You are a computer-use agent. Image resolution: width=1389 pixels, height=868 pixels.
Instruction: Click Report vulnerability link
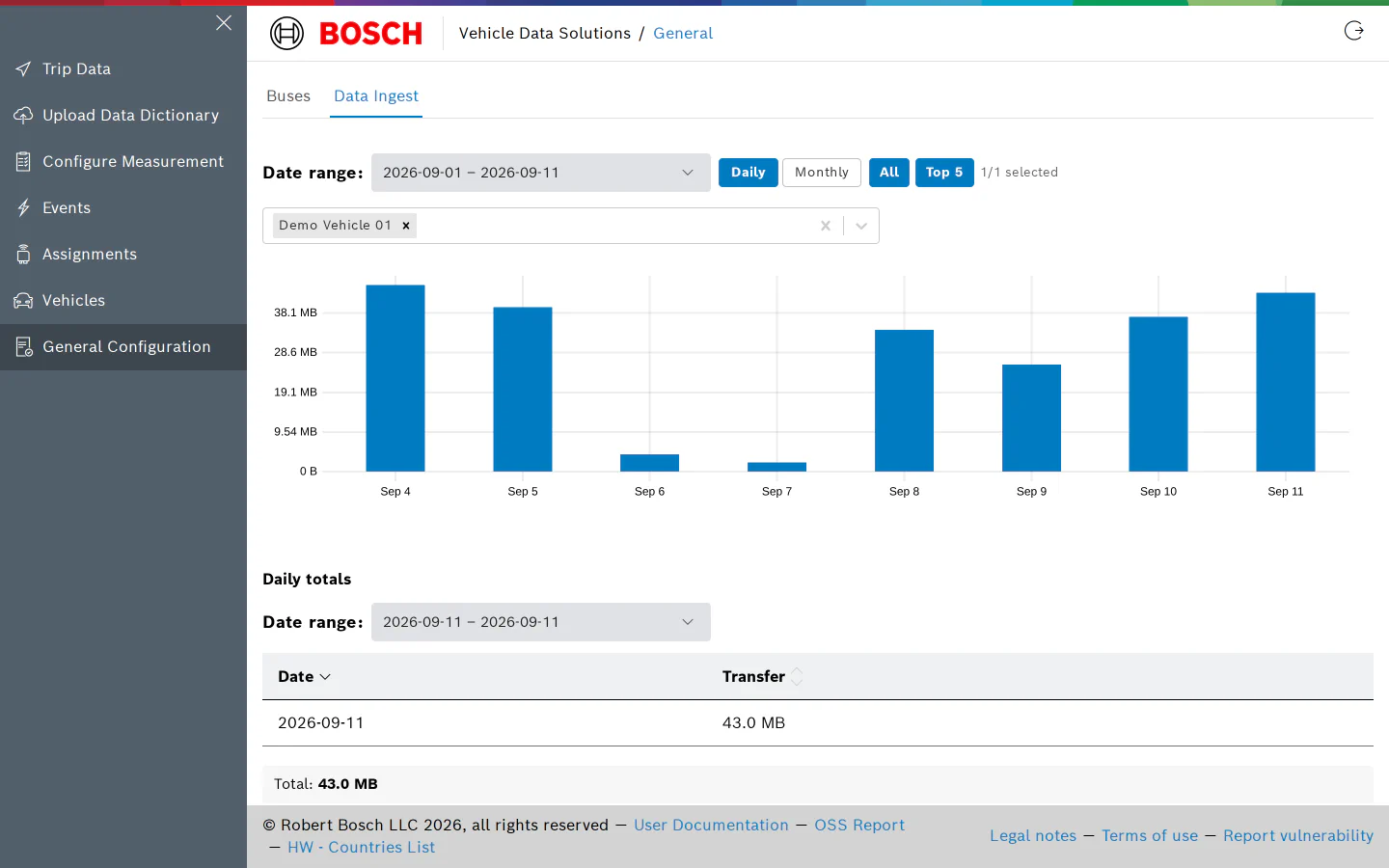click(x=1298, y=836)
